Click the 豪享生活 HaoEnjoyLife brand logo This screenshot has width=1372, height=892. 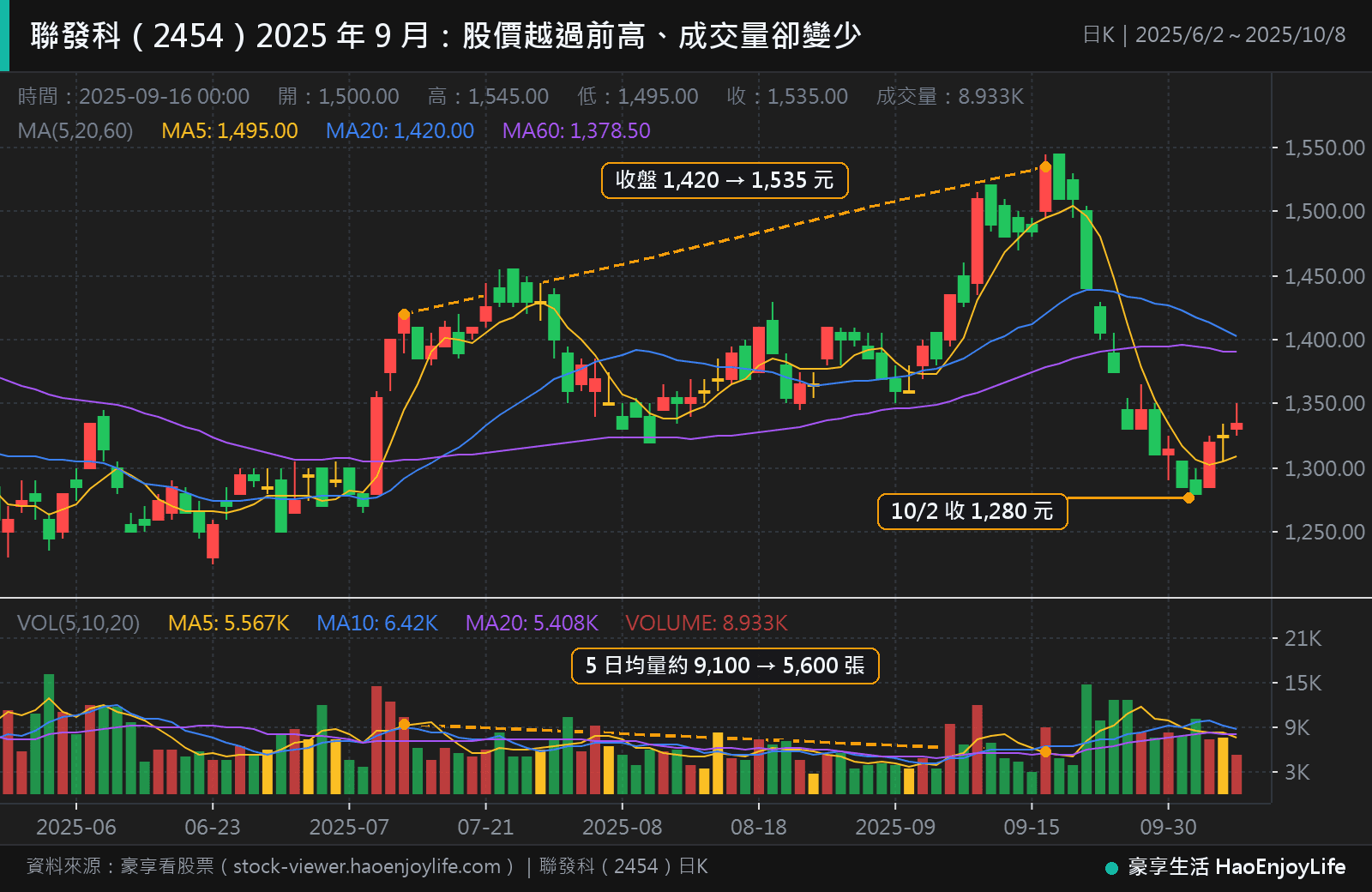click(x=1226, y=867)
